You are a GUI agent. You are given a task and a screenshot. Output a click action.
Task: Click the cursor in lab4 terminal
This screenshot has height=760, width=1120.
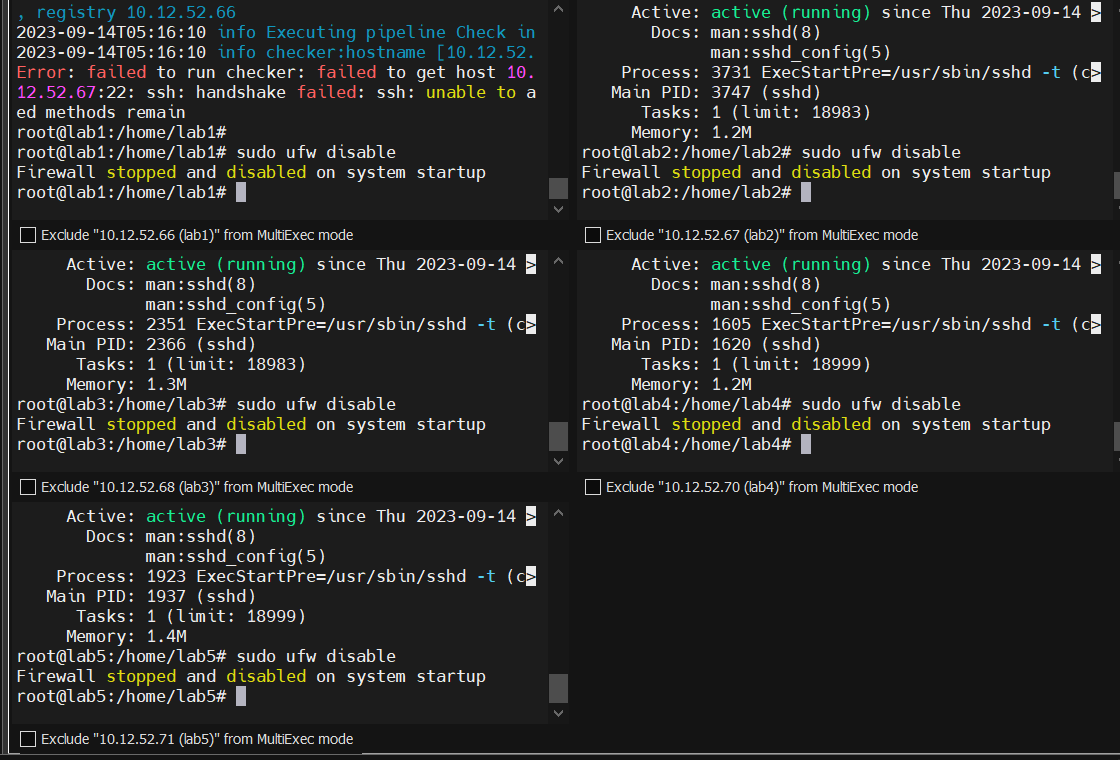[806, 444]
